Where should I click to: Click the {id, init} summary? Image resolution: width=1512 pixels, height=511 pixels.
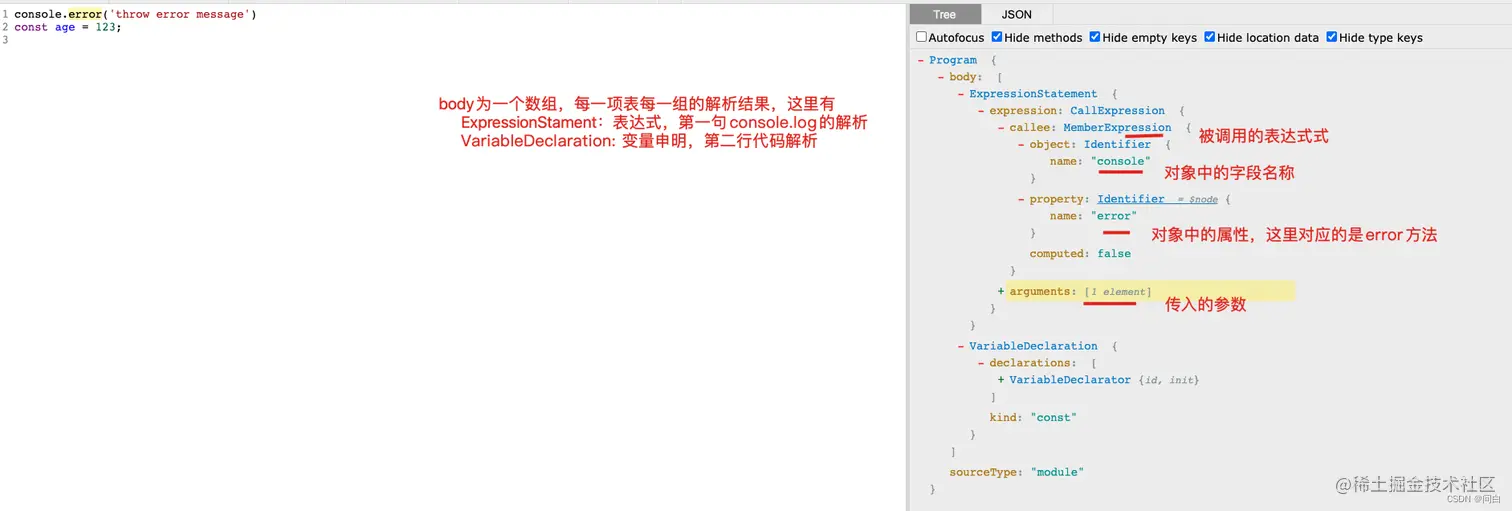pyautogui.click(x=1168, y=380)
